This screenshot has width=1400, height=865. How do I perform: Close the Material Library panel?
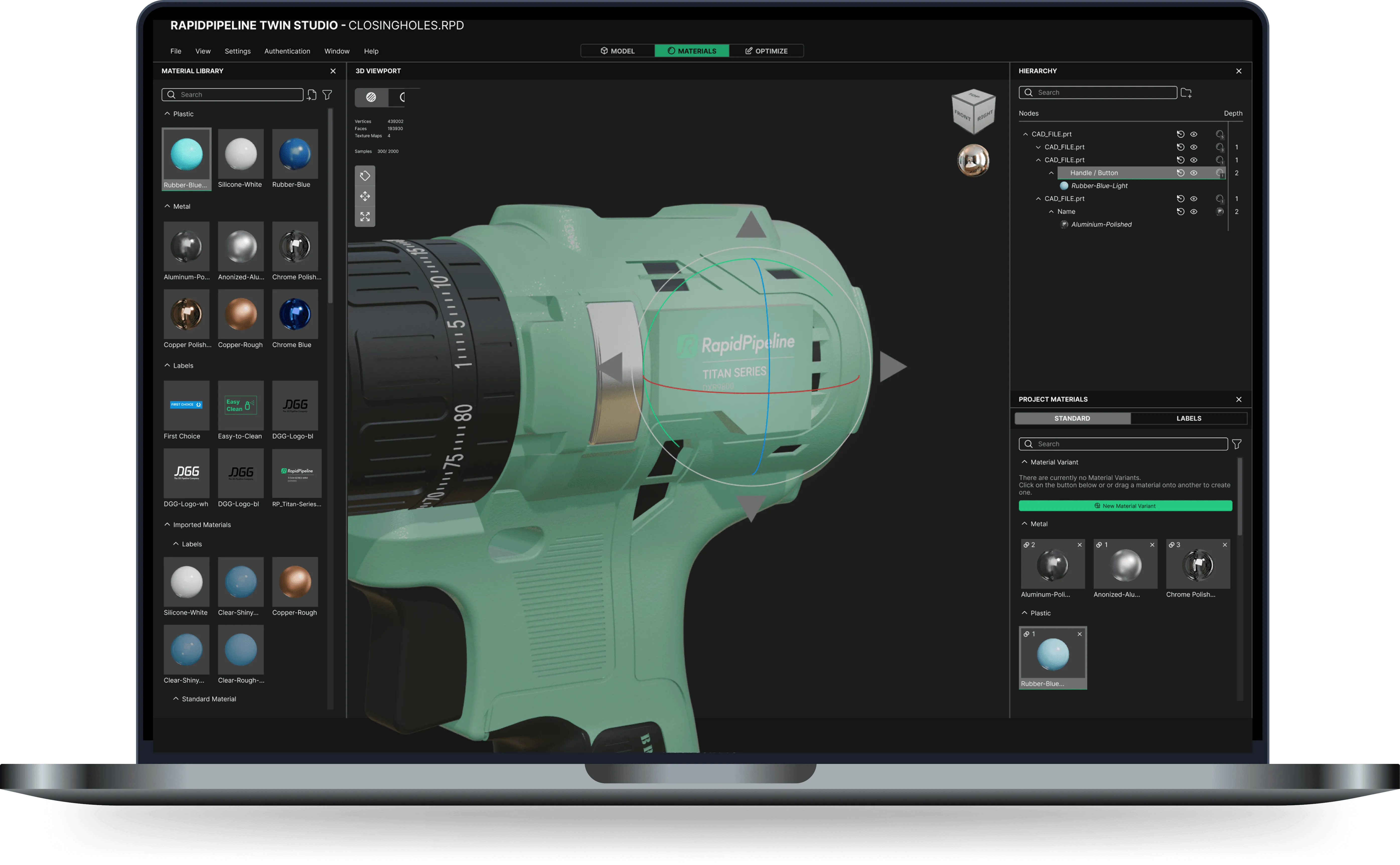(333, 71)
